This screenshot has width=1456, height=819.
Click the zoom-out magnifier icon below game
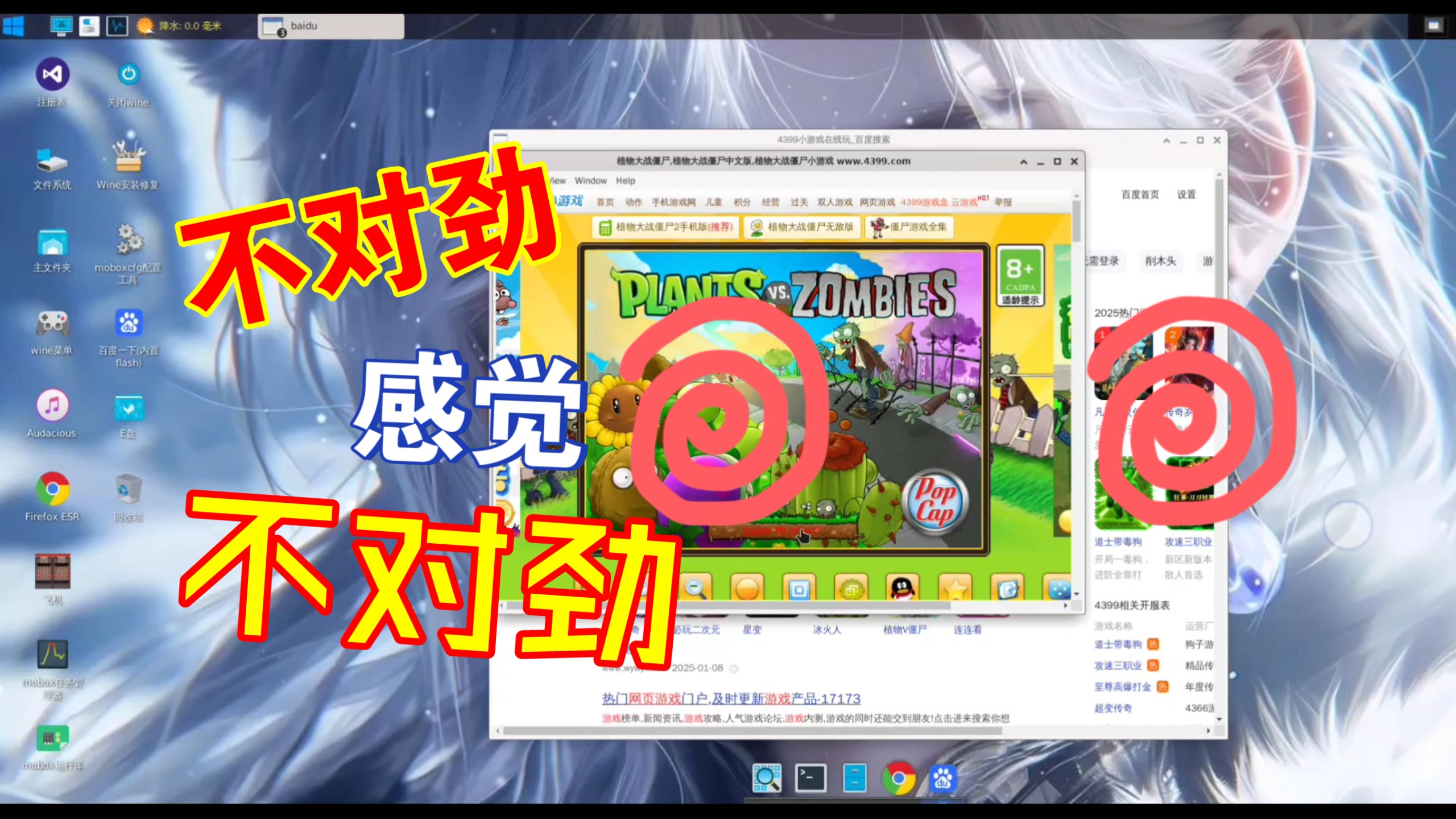(696, 588)
